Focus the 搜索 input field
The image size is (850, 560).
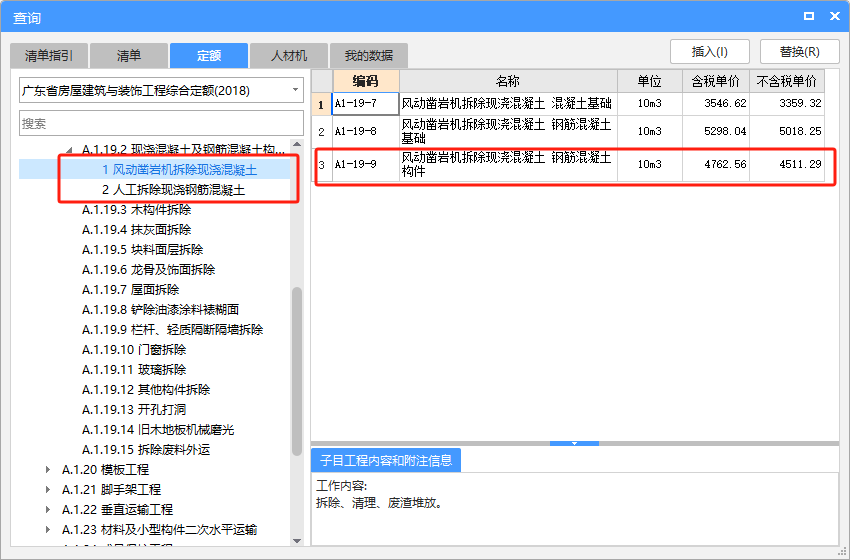[162, 124]
